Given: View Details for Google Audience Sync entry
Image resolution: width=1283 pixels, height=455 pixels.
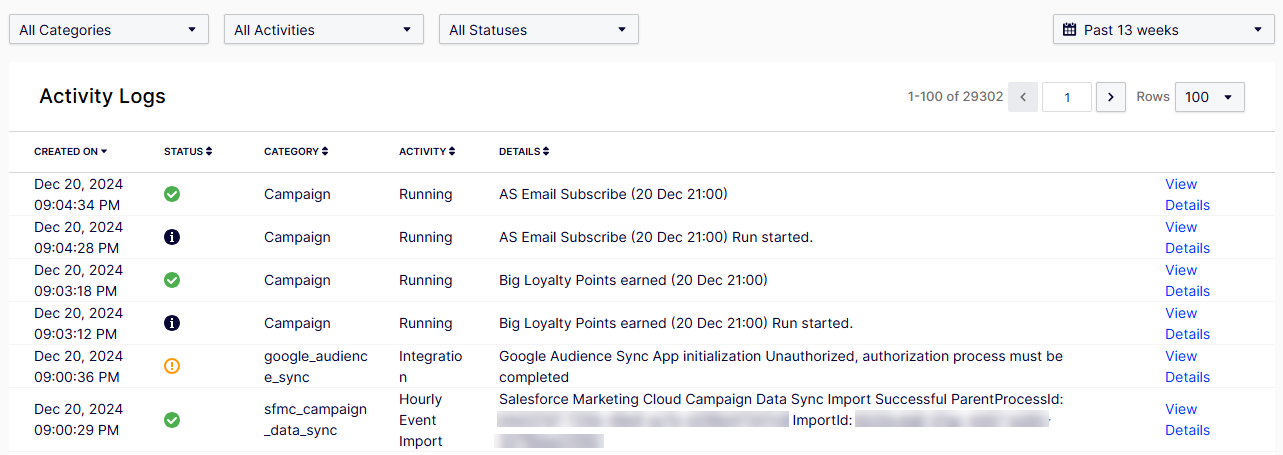Looking at the screenshot, I should coord(1187,366).
